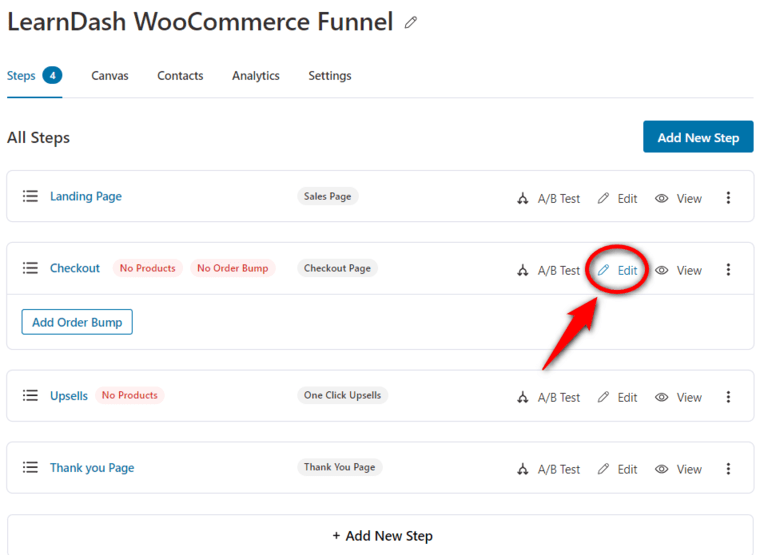This screenshot has width=760, height=555.
Task: Open A/B Test for Upsells step
Action: tap(548, 397)
